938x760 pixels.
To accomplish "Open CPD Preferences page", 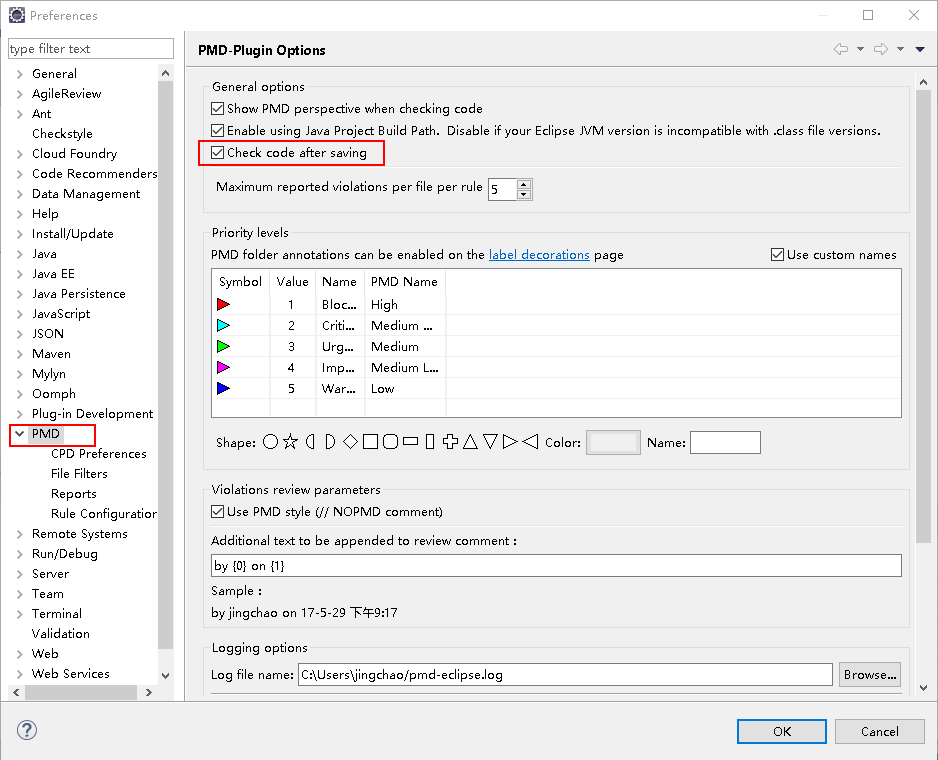I will click(99, 454).
